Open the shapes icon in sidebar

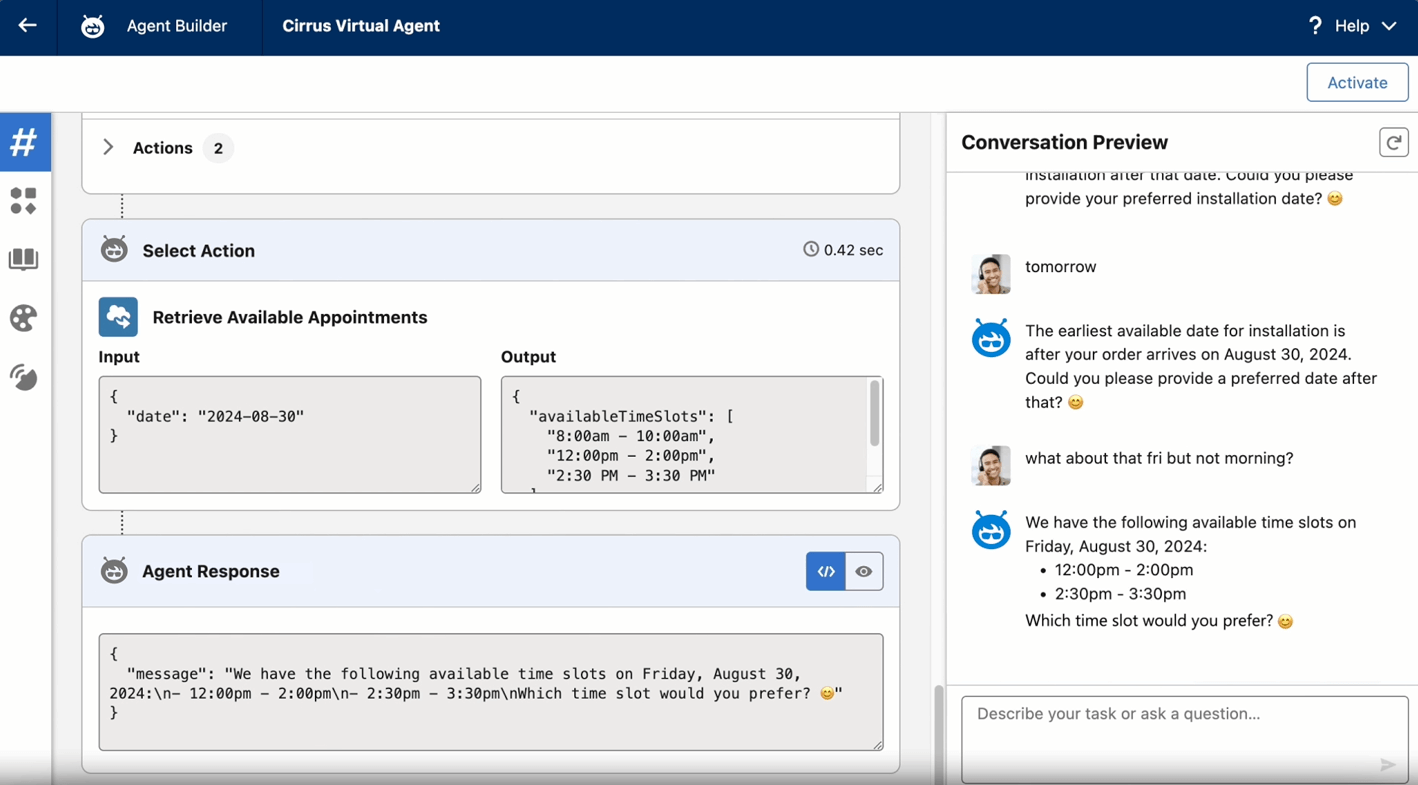pyautogui.click(x=24, y=201)
